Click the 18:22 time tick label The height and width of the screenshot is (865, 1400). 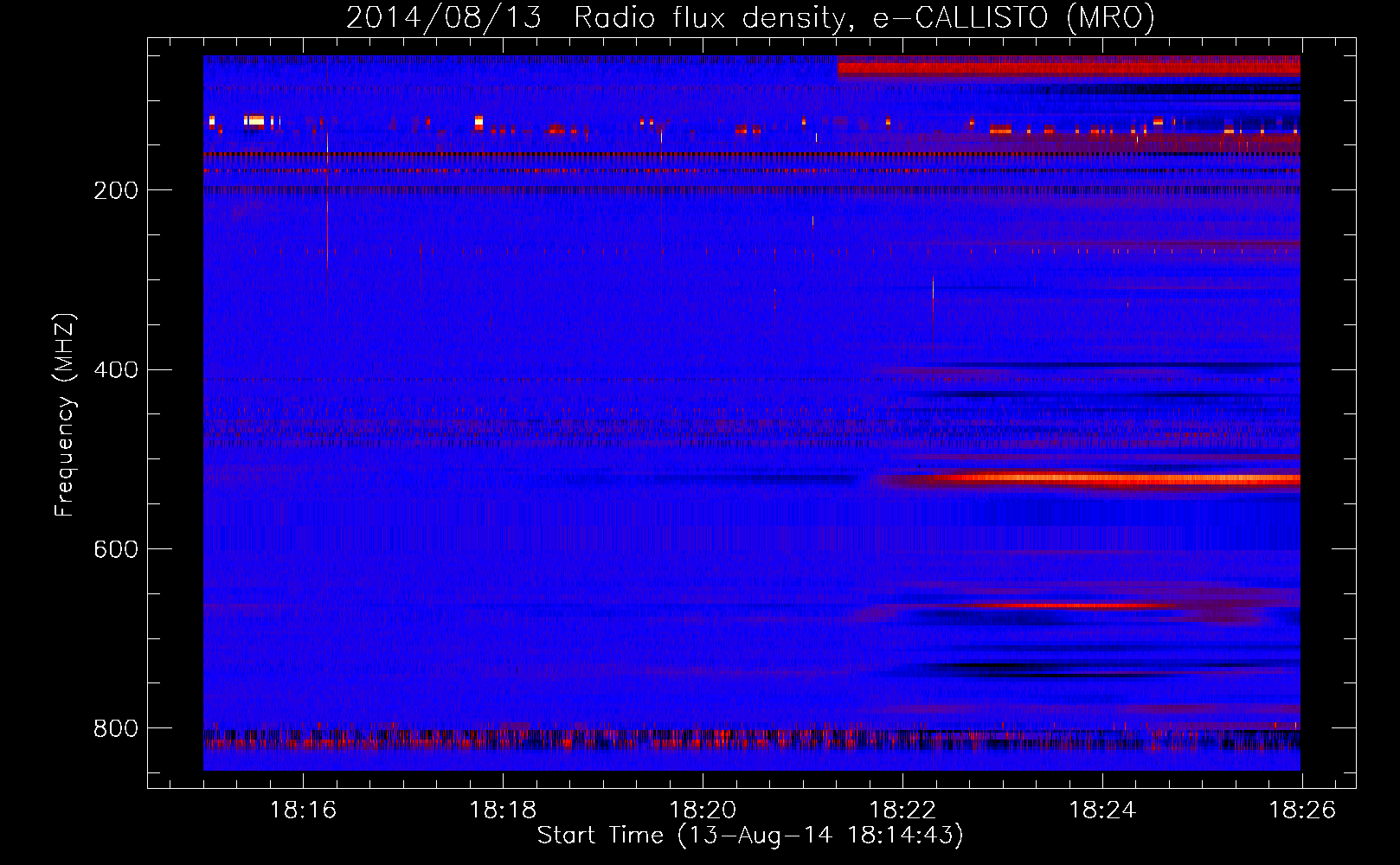(x=902, y=810)
